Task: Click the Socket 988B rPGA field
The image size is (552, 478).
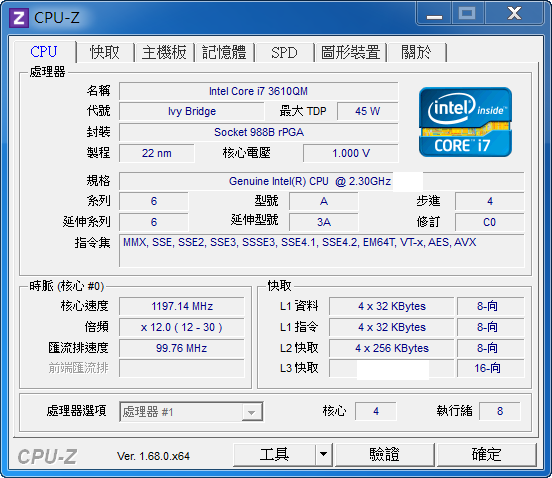Action: (x=258, y=132)
